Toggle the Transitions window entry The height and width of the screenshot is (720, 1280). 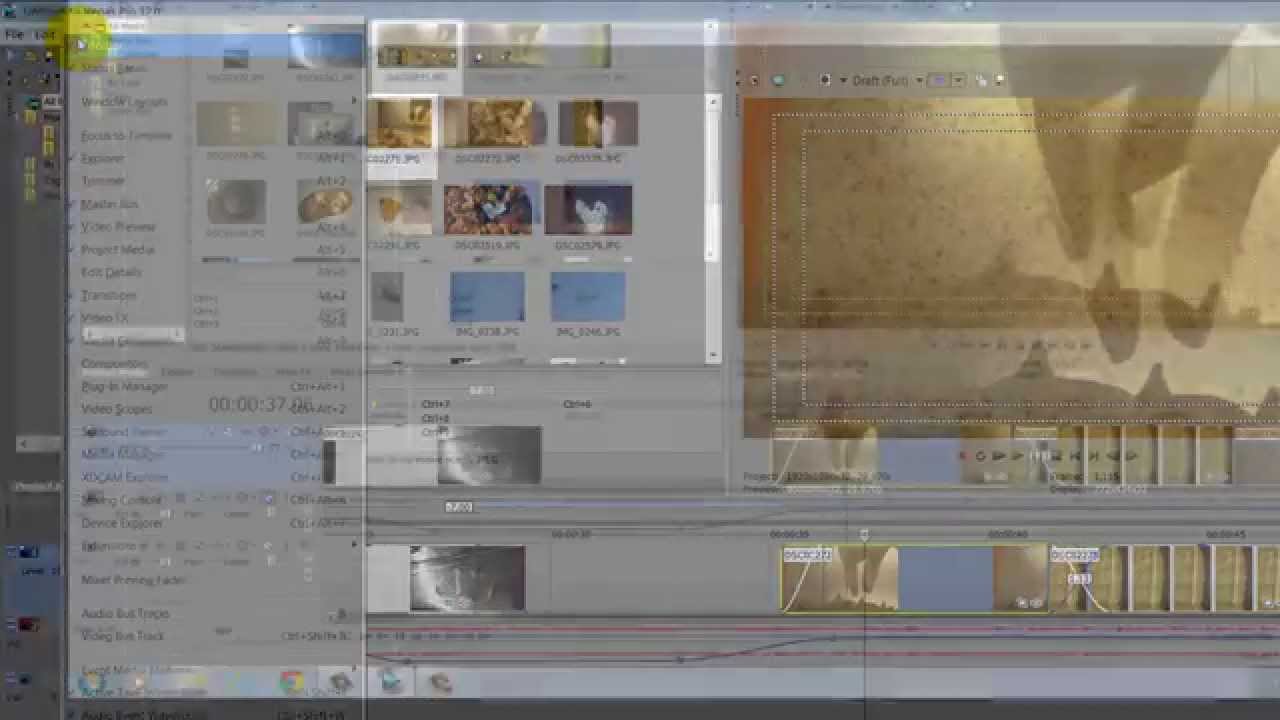(x=108, y=295)
